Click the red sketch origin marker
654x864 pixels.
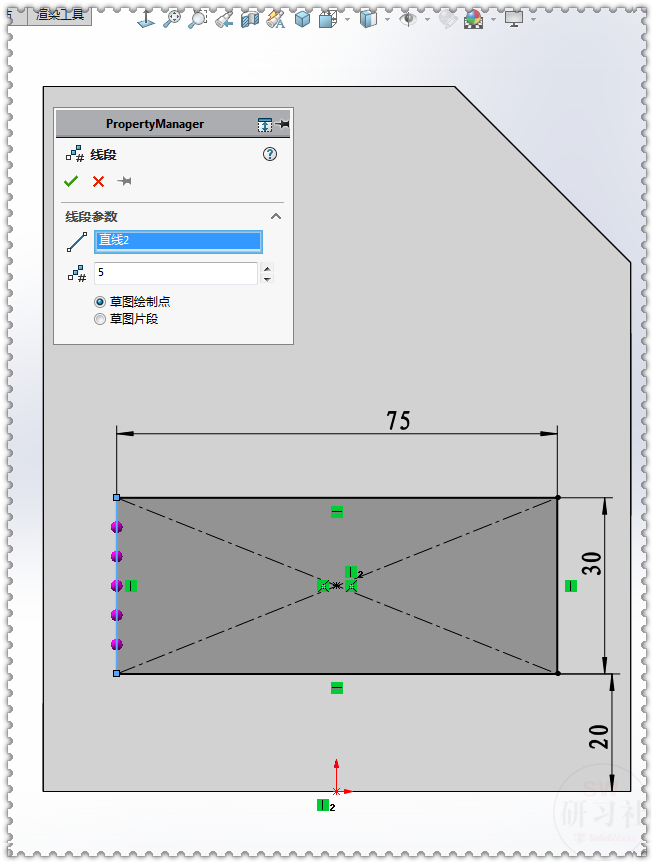pos(337,791)
